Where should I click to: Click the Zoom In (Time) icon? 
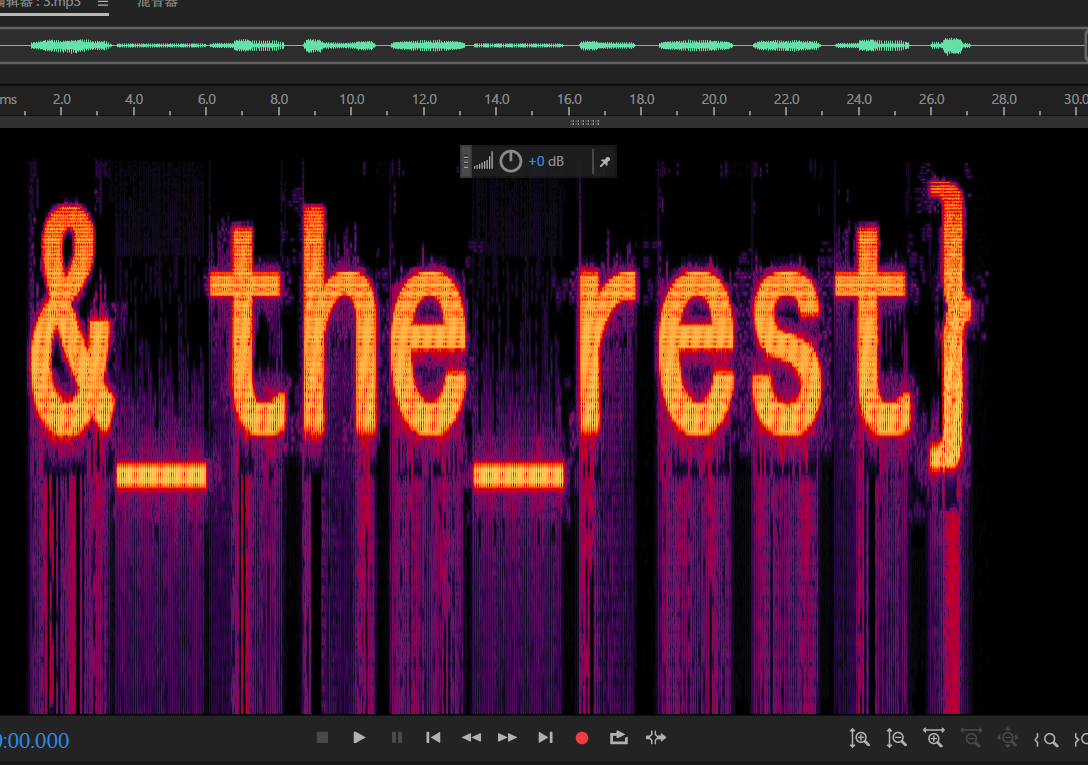point(934,739)
